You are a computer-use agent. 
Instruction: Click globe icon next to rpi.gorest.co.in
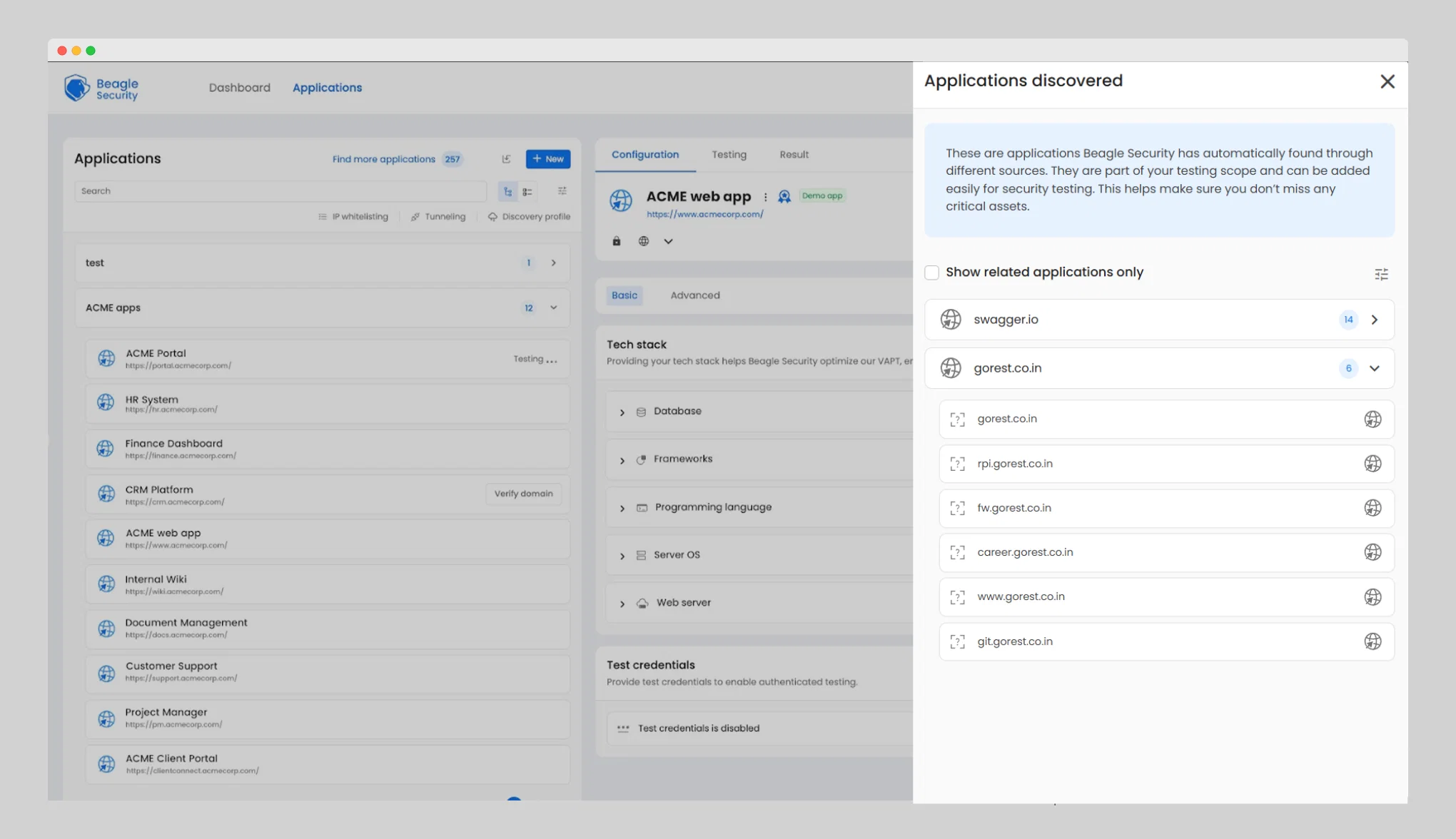pyautogui.click(x=1372, y=464)
